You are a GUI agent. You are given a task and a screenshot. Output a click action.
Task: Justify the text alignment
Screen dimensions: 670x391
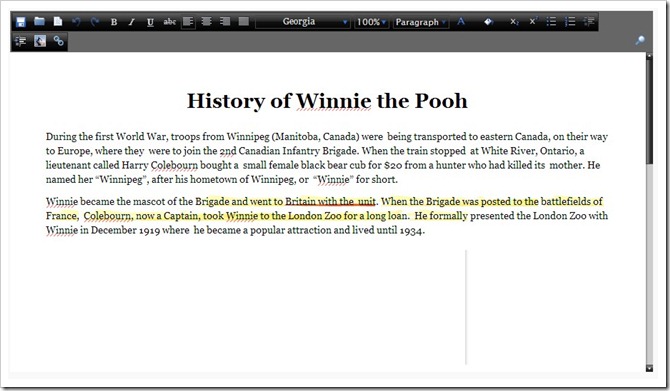pyautogui.click(x=244, y=21)
